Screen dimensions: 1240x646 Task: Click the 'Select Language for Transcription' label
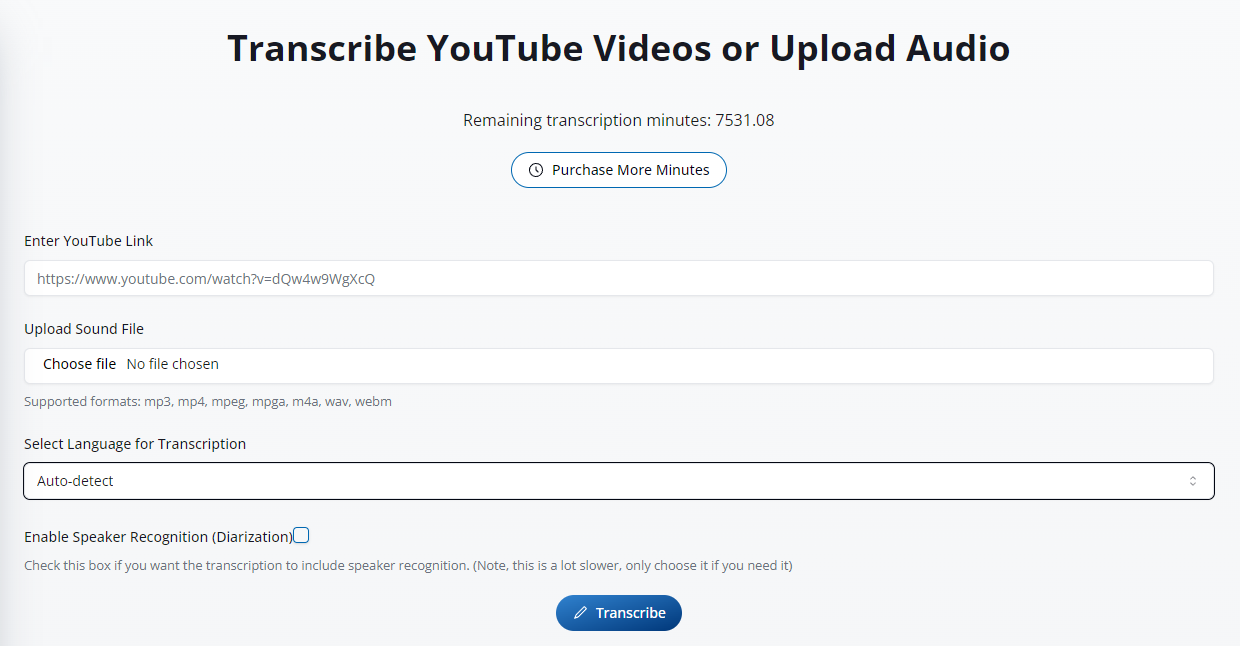(x=135, y=444)
